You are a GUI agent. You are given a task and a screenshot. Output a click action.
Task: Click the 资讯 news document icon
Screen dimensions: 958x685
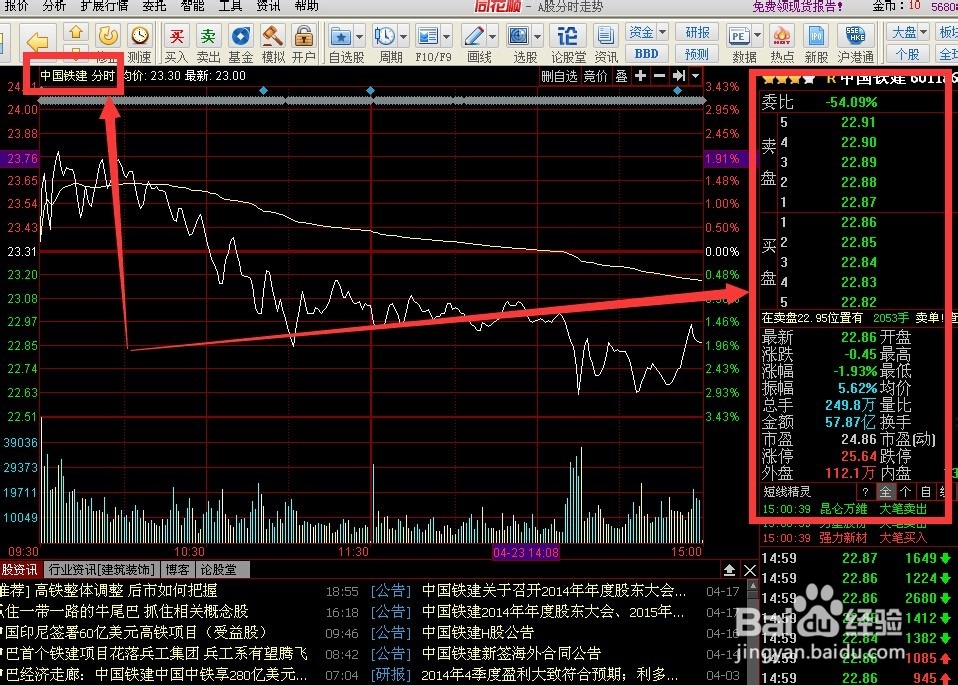(605, 37)
